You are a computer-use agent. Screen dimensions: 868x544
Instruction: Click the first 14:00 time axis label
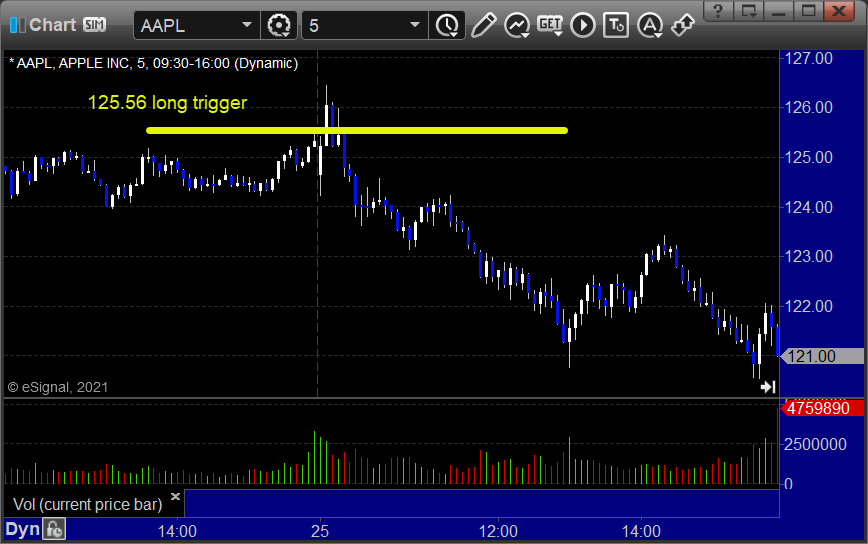pos(177,531)
